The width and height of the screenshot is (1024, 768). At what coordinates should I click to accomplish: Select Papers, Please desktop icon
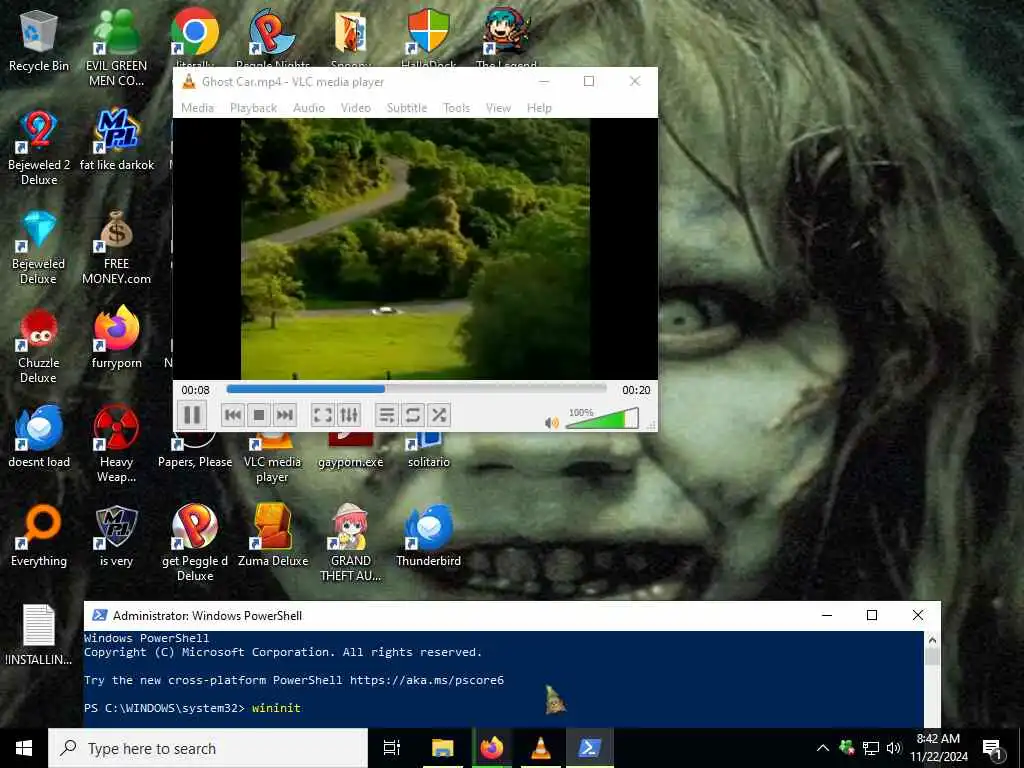pyautogui.click(x=195, y=451)
